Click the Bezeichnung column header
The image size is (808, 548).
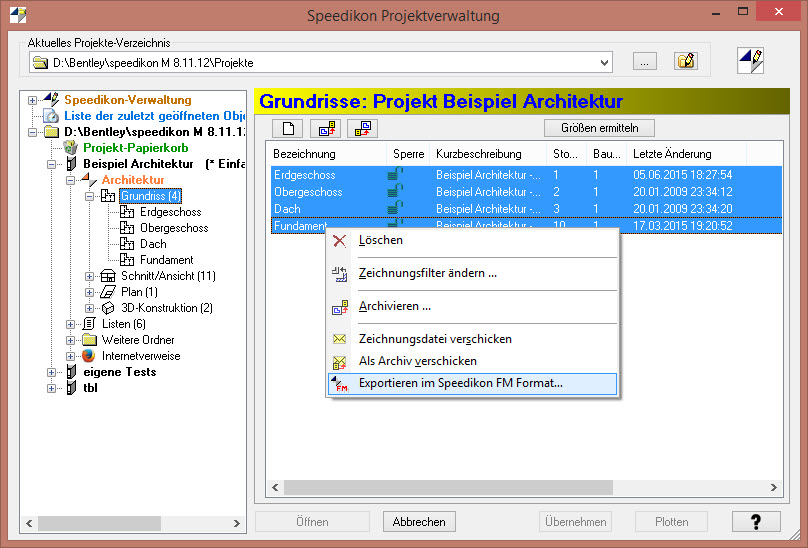[327, 154]
